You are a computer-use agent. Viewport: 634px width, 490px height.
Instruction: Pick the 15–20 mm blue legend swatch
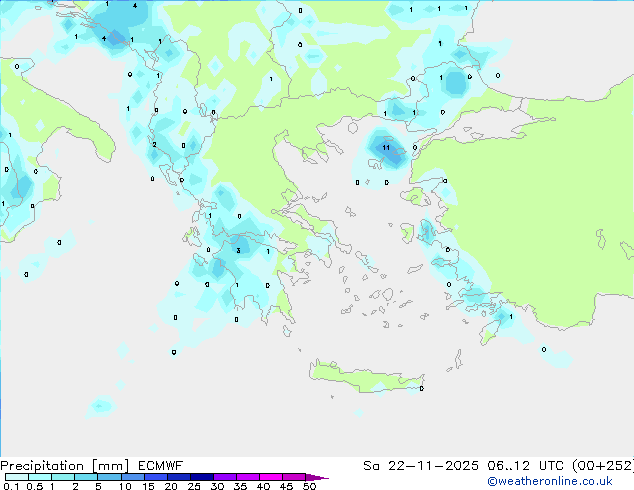pyautogui.click(x=155, y=477)
